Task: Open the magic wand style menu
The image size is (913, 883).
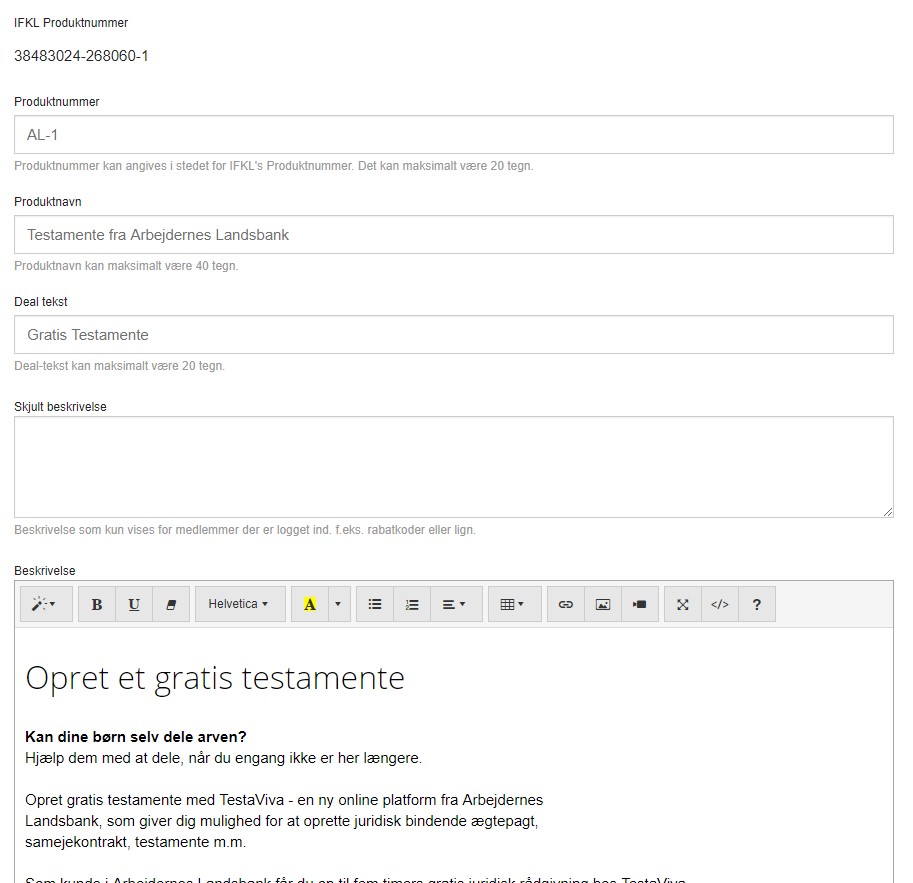Action: click(x=46, y=604)
